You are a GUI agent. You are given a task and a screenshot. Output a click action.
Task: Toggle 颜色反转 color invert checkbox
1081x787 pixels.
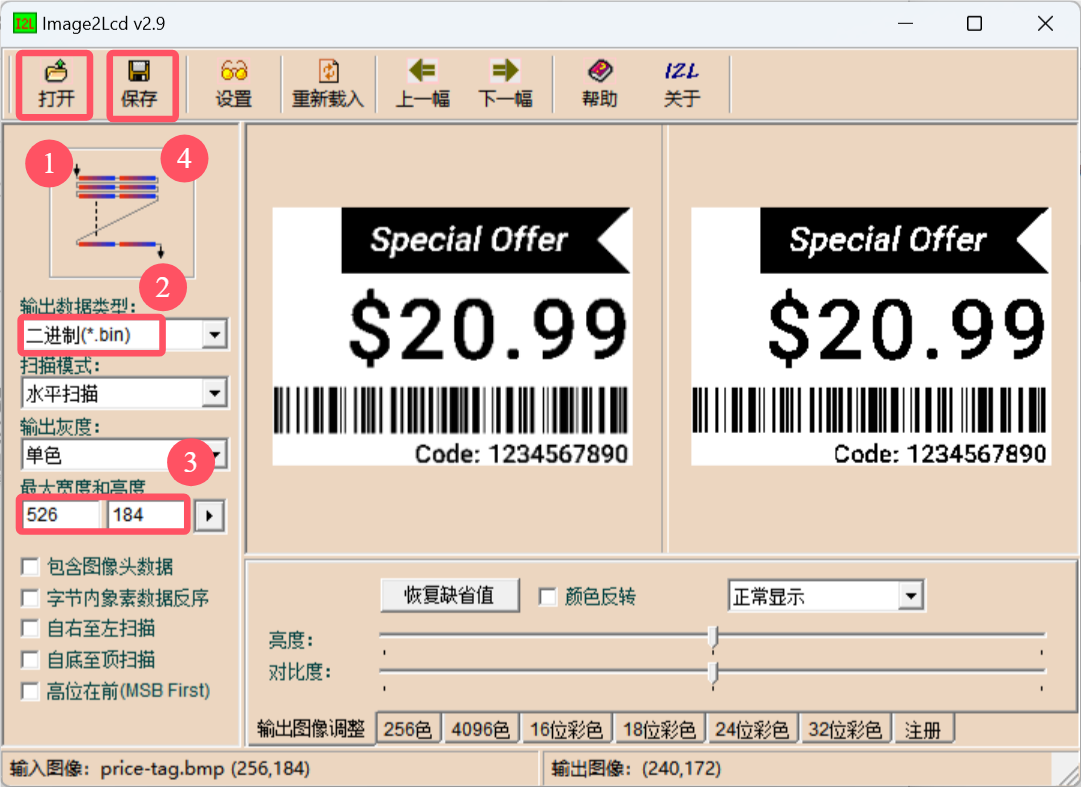548,597
